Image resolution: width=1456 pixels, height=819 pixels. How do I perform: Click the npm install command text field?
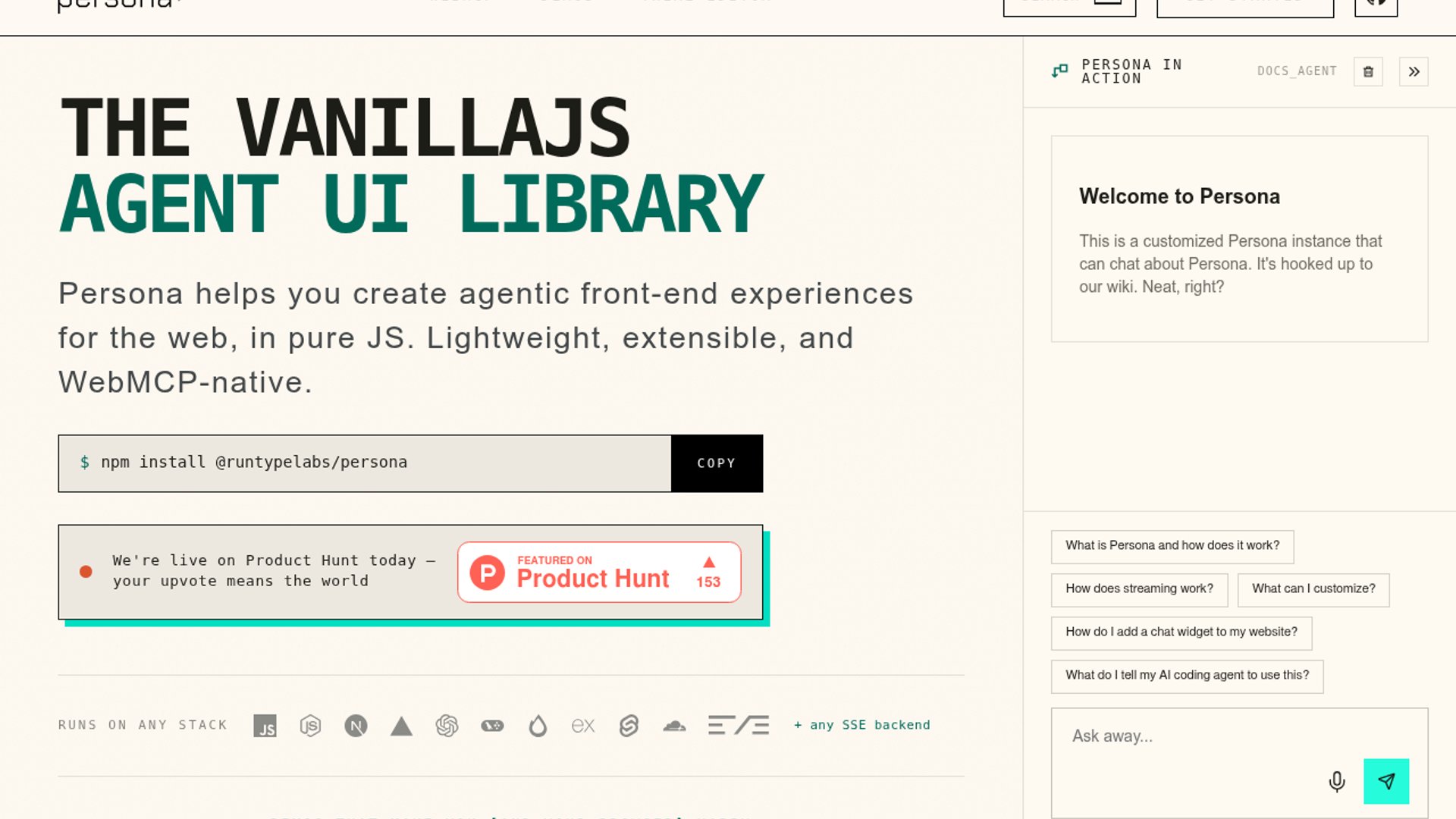click(365, 463)
